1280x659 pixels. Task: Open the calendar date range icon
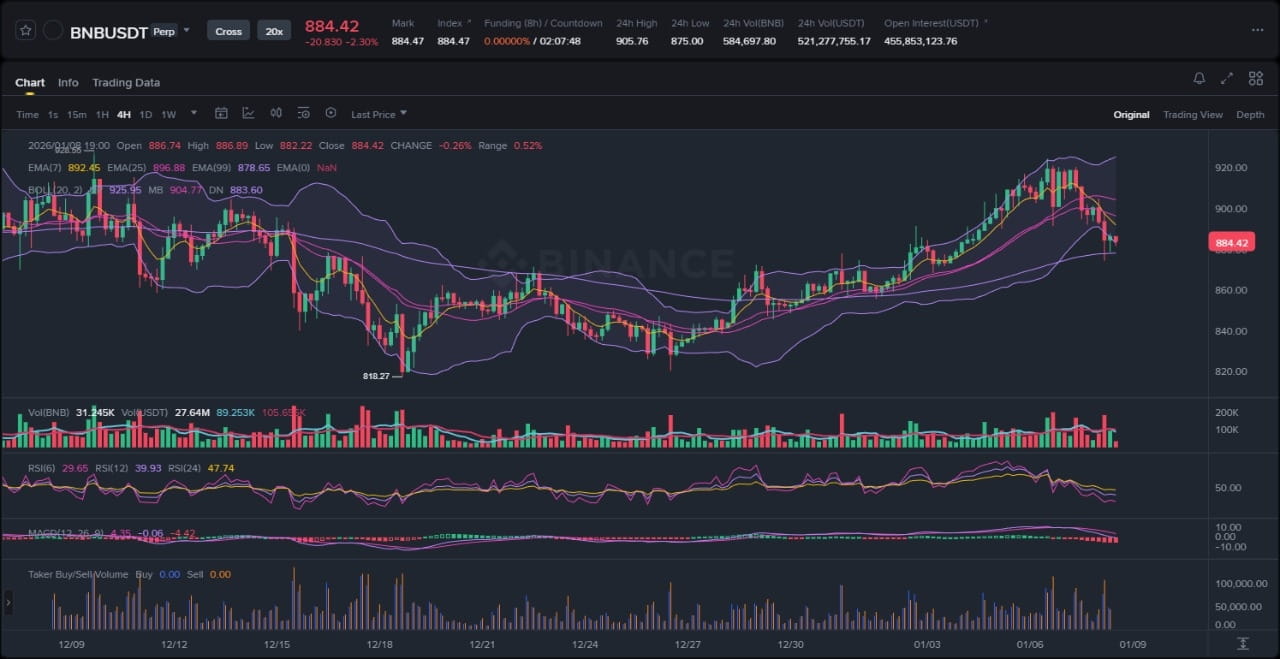point(221,113)
